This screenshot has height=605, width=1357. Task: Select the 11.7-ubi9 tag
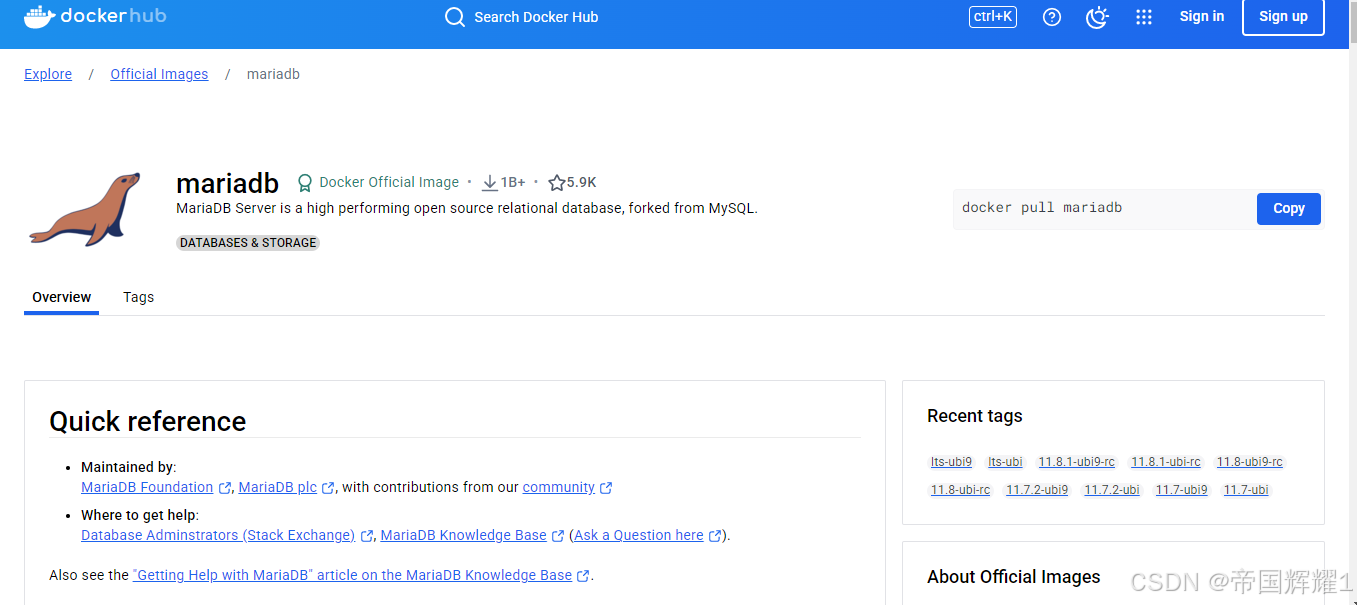click(x=1181, y=490)
